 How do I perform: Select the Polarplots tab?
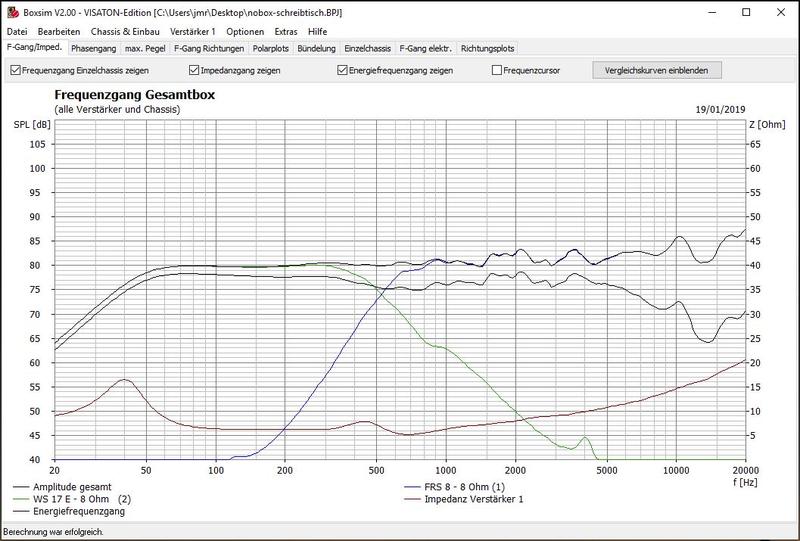273,48
